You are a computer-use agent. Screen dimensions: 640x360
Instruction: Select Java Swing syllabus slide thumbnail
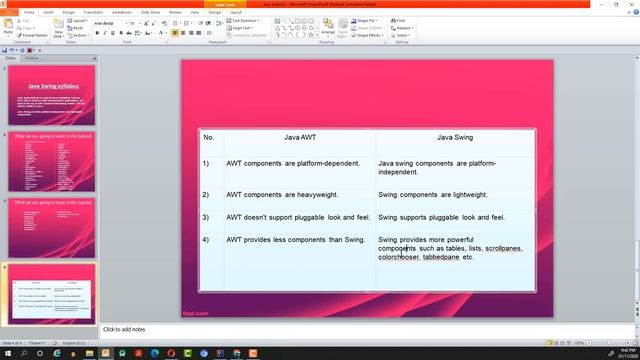pos(51,95)
